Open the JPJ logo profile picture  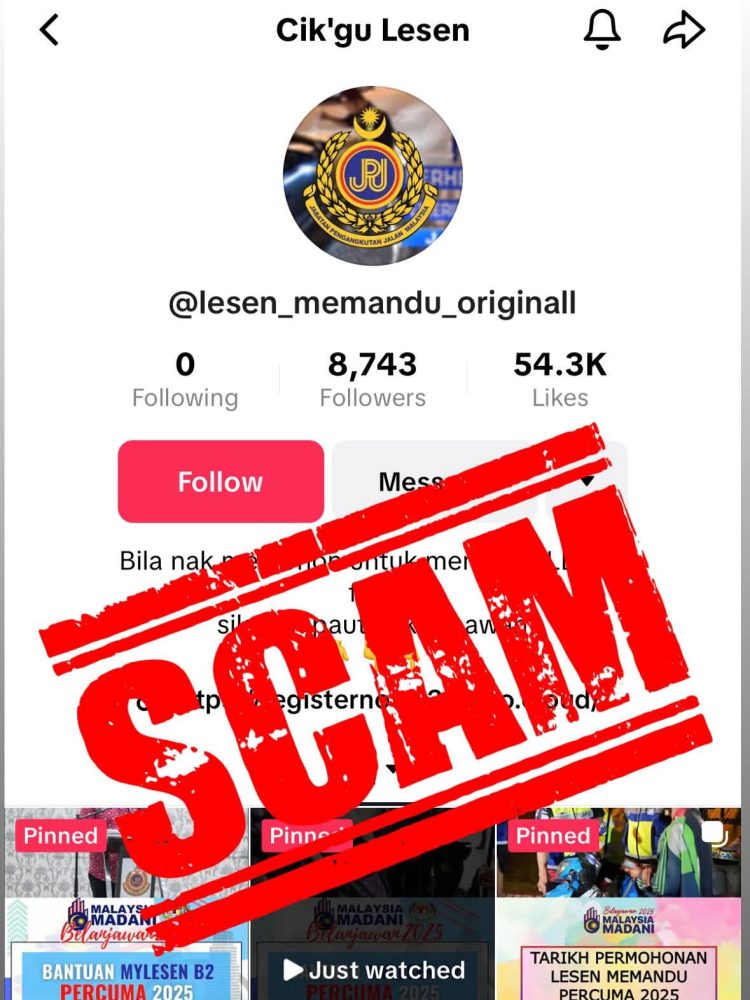pos(373,175)
